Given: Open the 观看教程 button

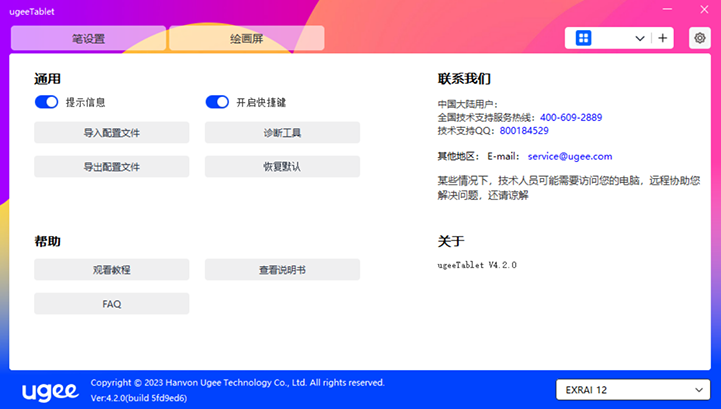Looking at the screenshot, I should point(112,270).
